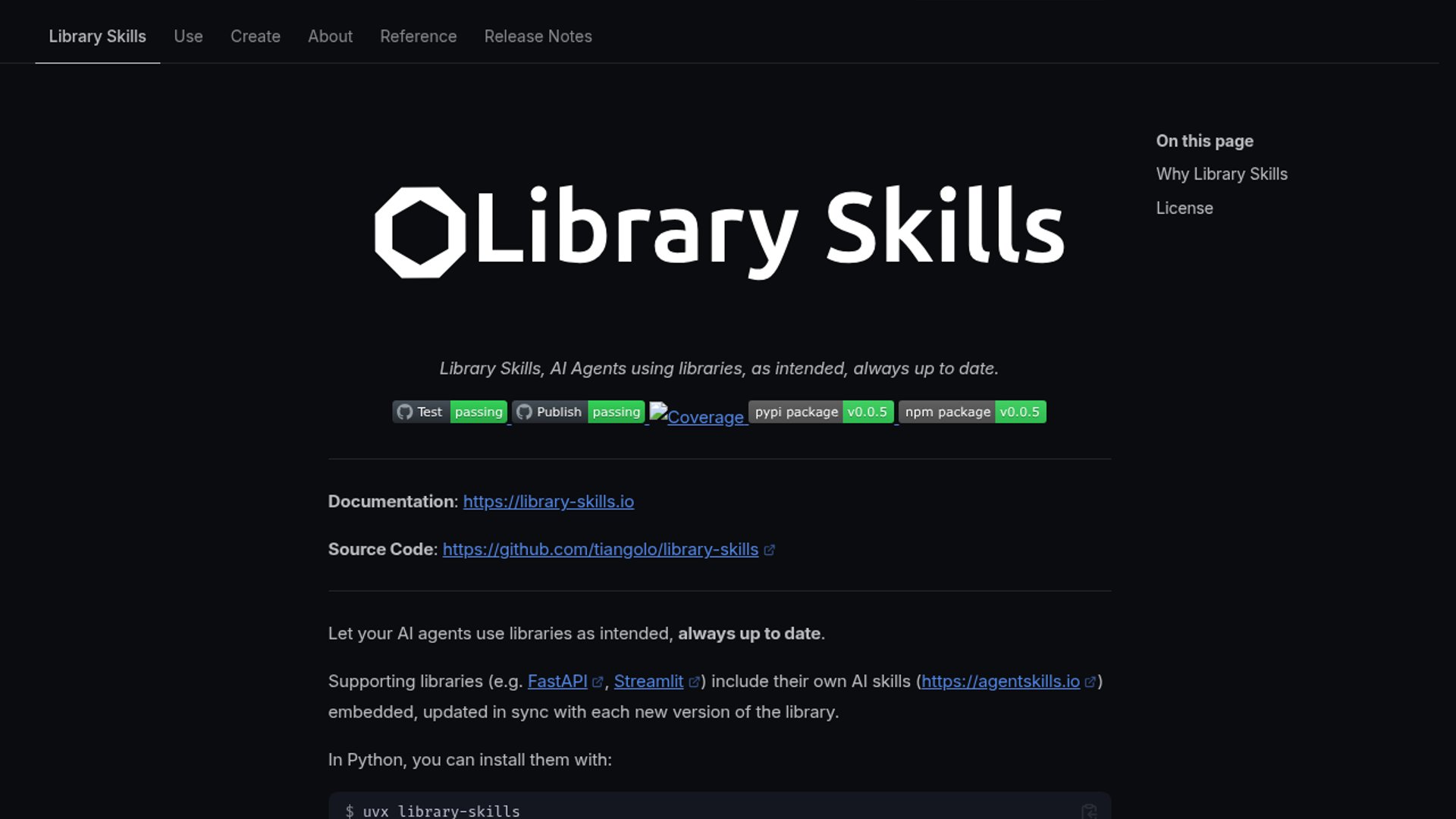The image size is (1456, 819).
Task: Click the GitHub Test passing badge
Action: pyautogui.click(x=450, y=412)
